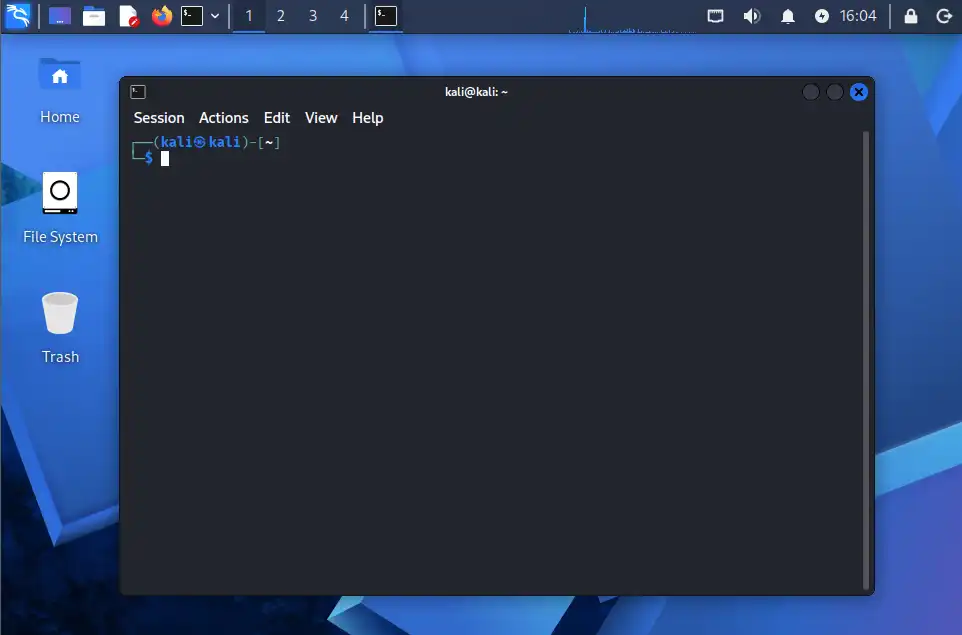Click the log out icon
This screenshot has width=962, height=635.
943,16
